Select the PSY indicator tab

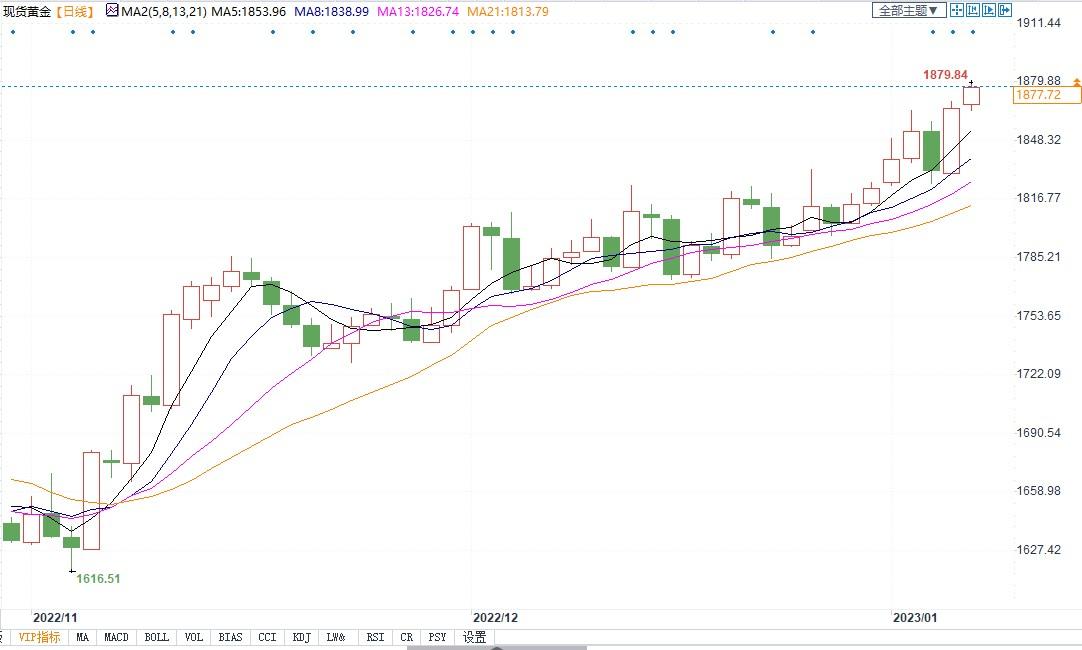point(437,637)
